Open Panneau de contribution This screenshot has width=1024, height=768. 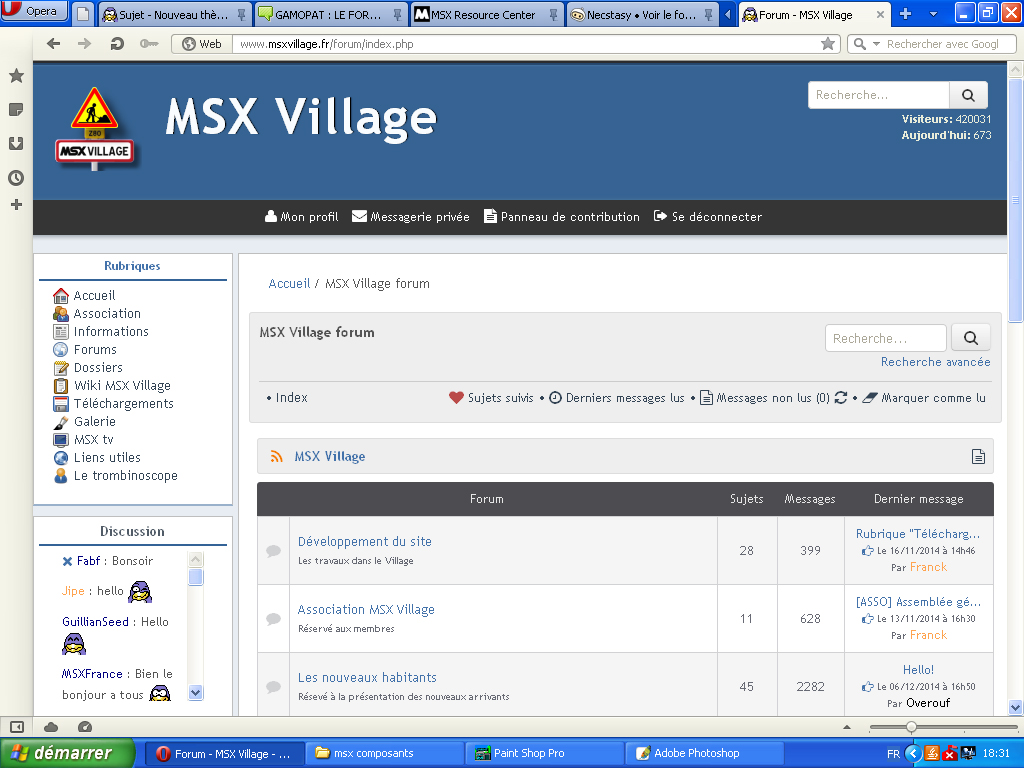[x=562, y=217]
